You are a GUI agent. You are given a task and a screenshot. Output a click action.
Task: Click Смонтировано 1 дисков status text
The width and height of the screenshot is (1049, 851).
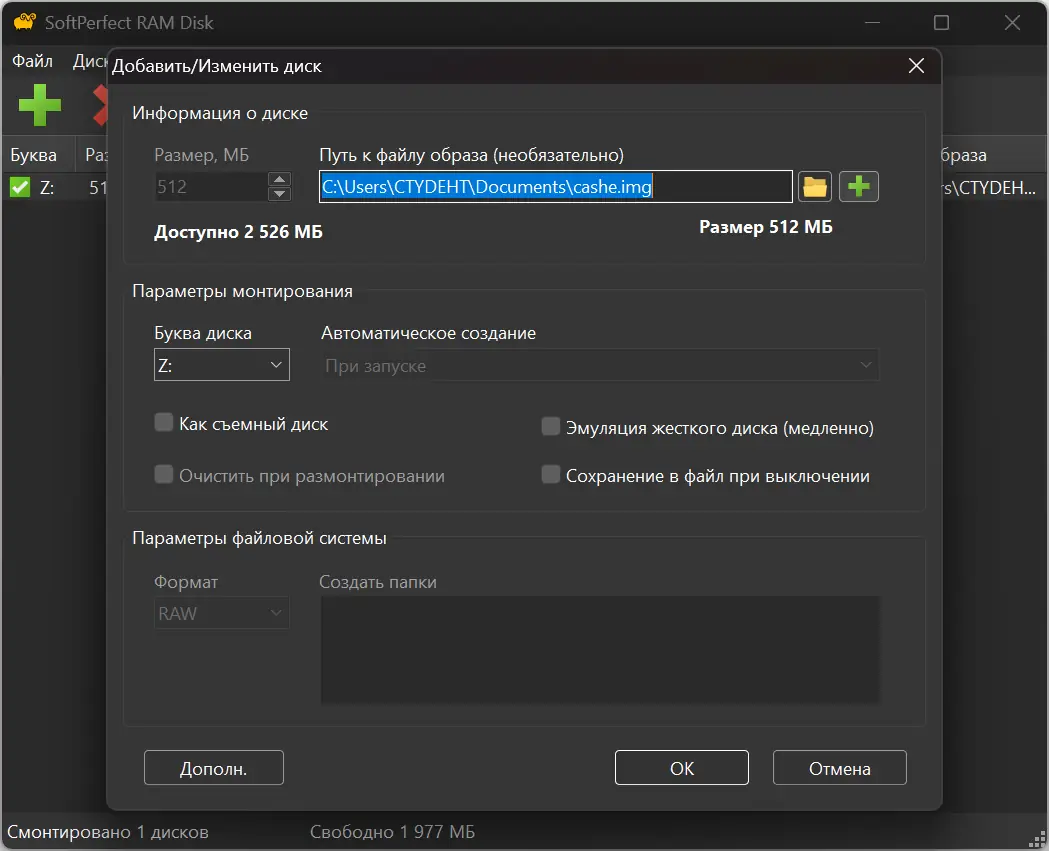coord(108,832)
